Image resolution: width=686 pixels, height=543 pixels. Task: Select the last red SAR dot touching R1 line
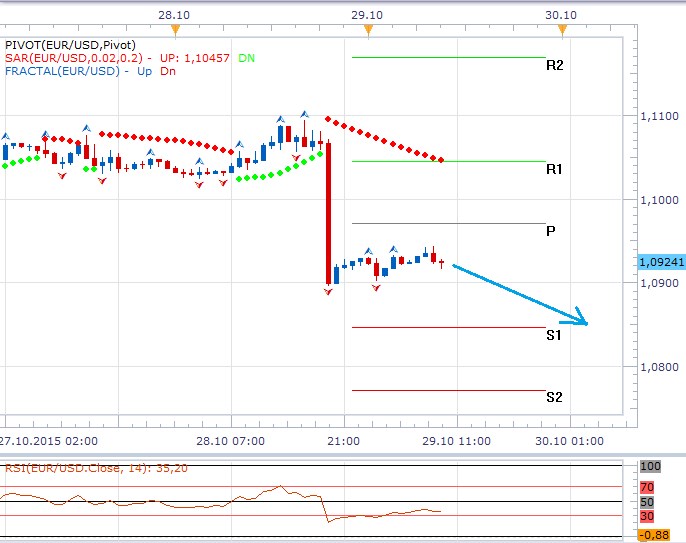[x=442, y=160]
